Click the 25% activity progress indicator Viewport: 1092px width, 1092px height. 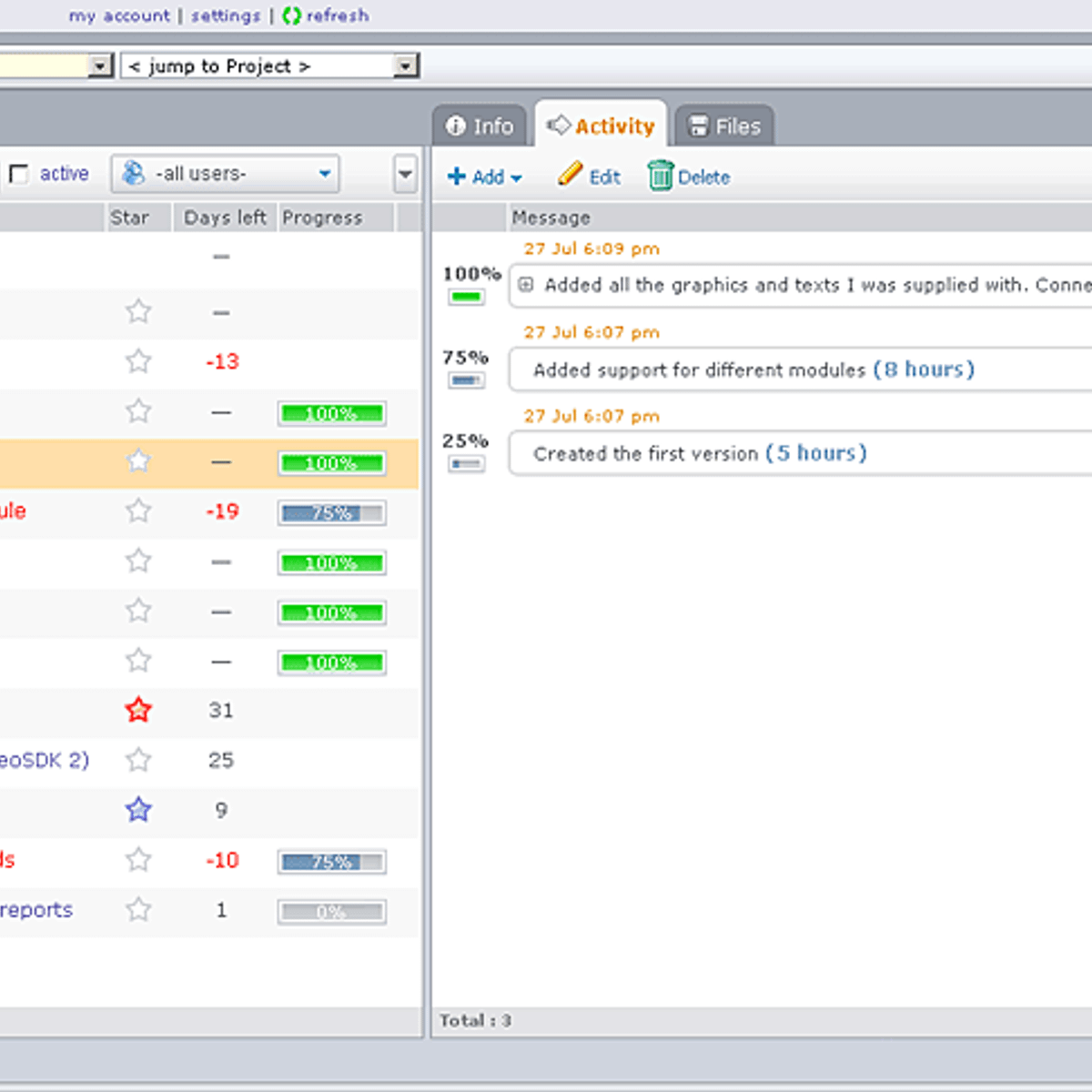pos(467,464)
